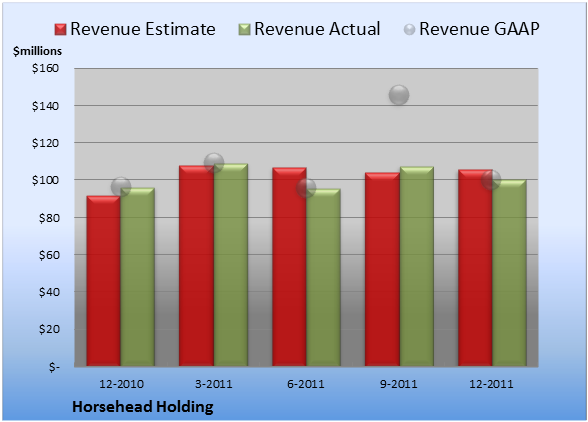
Task: Click the '$-' zero axis value
Action: (x=54, y=367)
